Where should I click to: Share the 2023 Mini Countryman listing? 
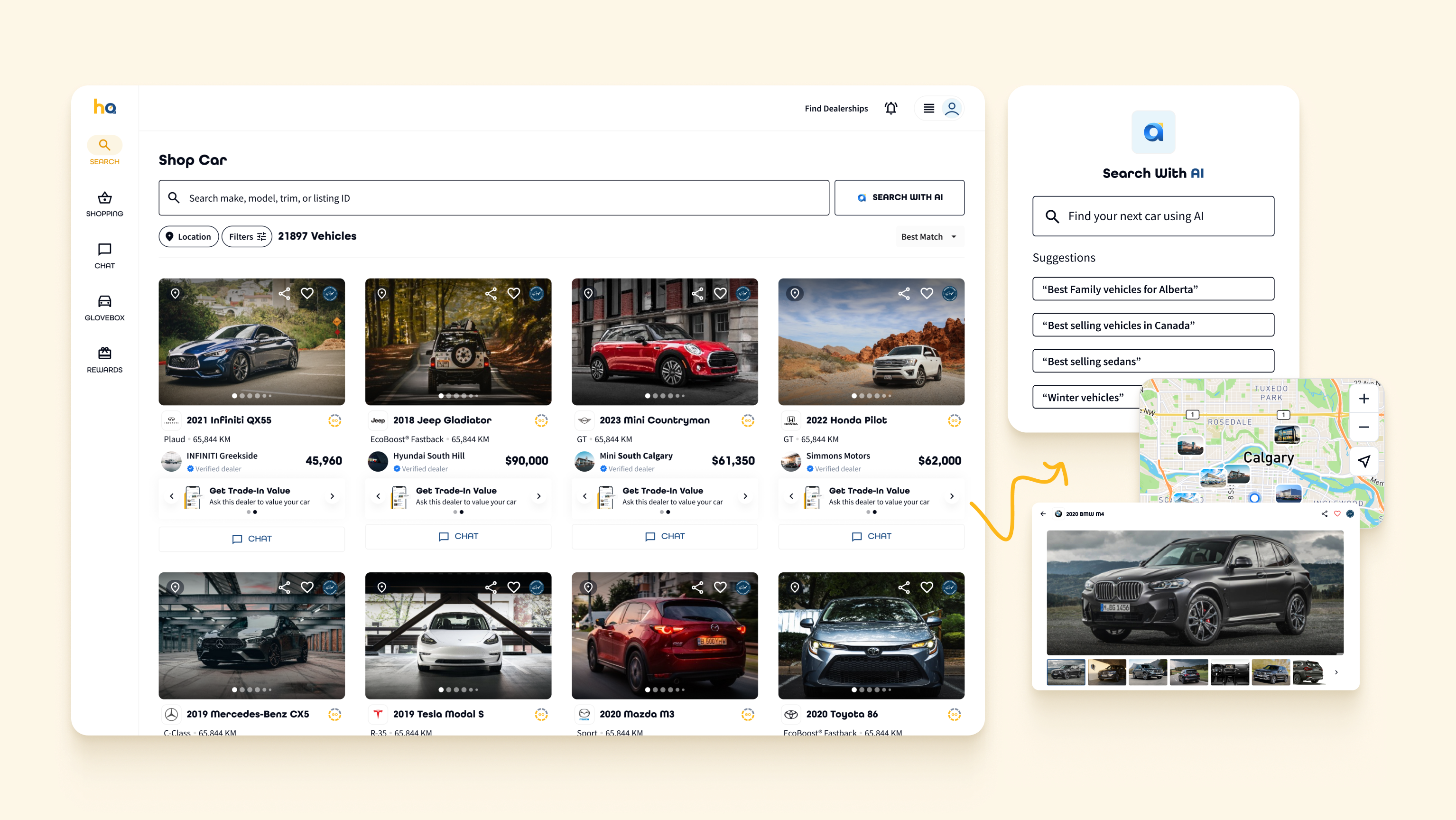coord(697,293)
